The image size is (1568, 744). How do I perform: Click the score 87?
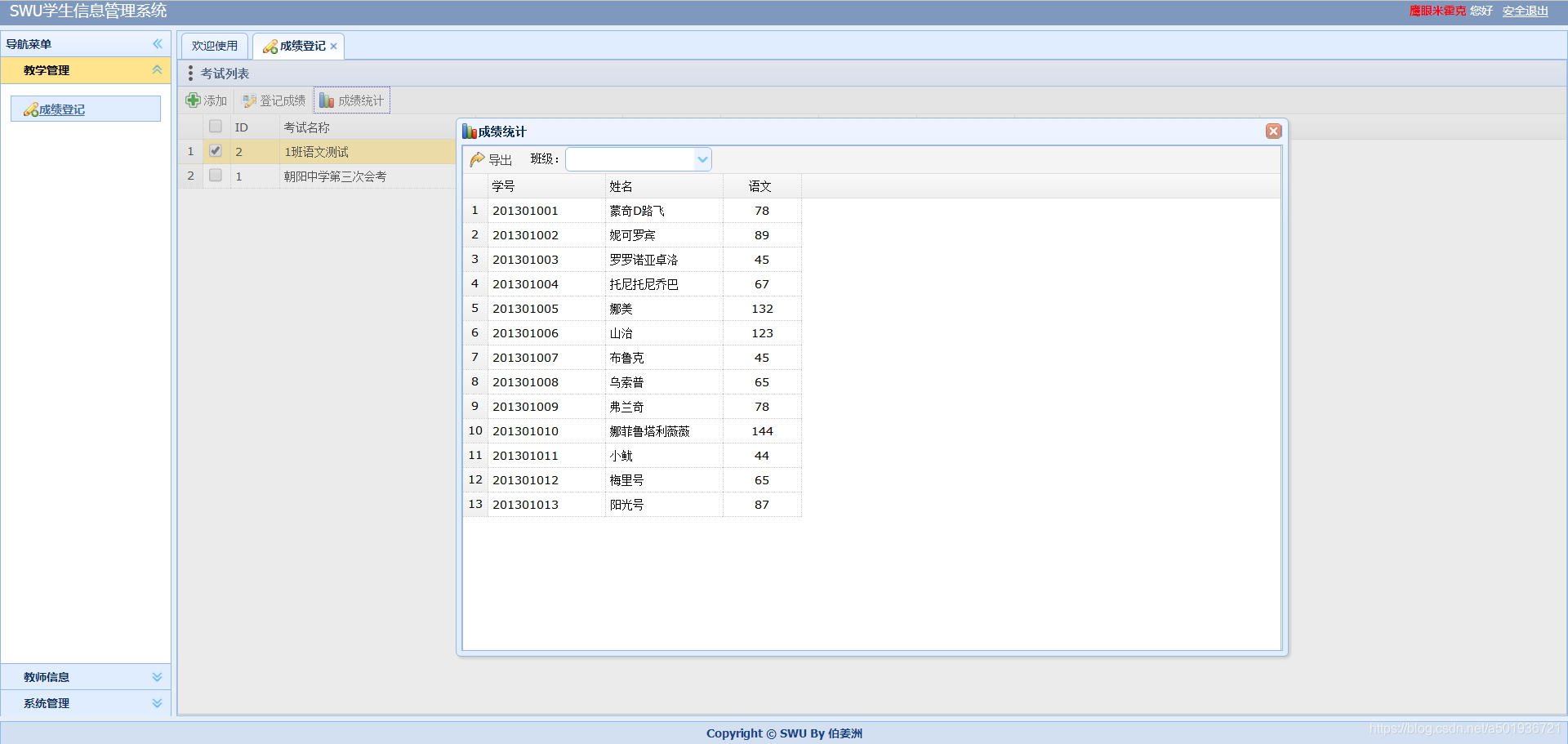coord(762,505)
